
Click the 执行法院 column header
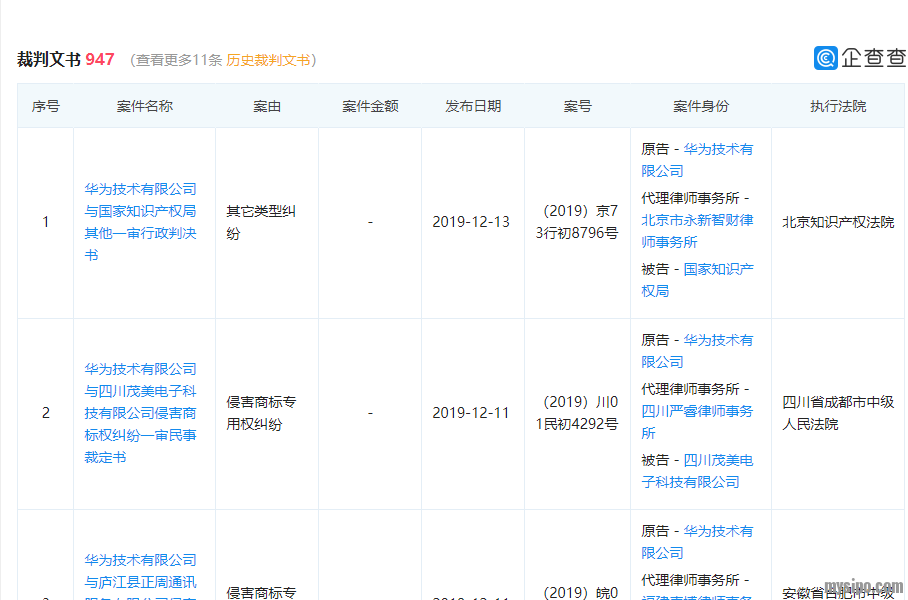coord(838,106)
